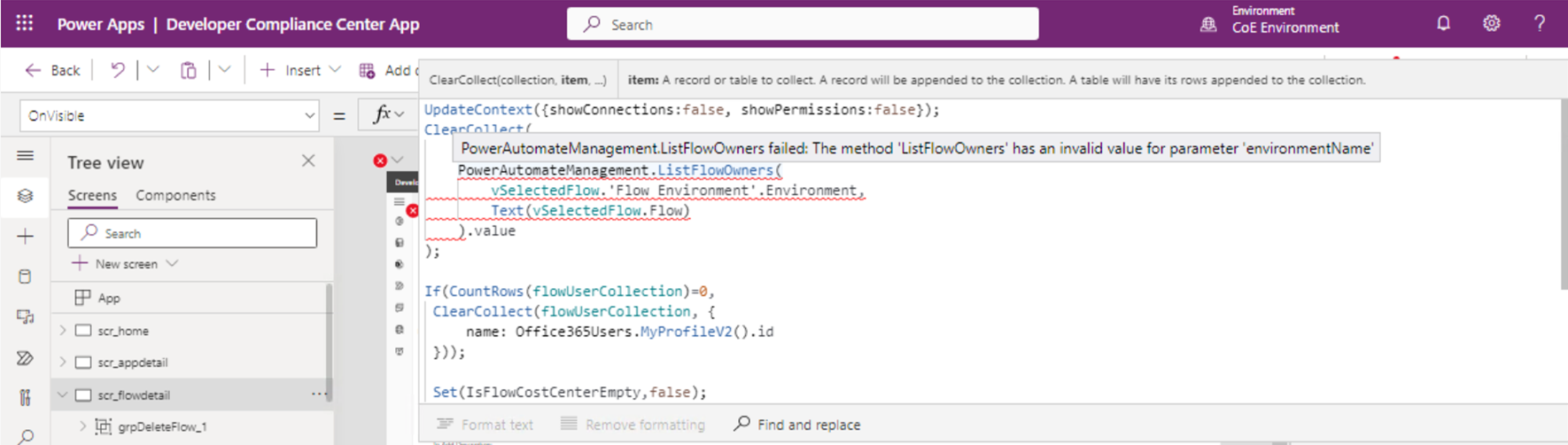Click the Tree view search field
This screenshot has width=1568, height=445.
(192, 233)
